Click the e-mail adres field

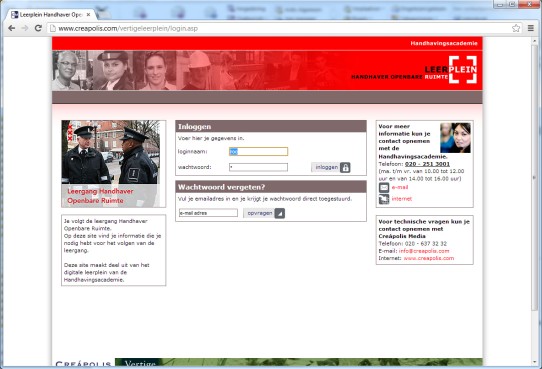(x=208, y=213)
